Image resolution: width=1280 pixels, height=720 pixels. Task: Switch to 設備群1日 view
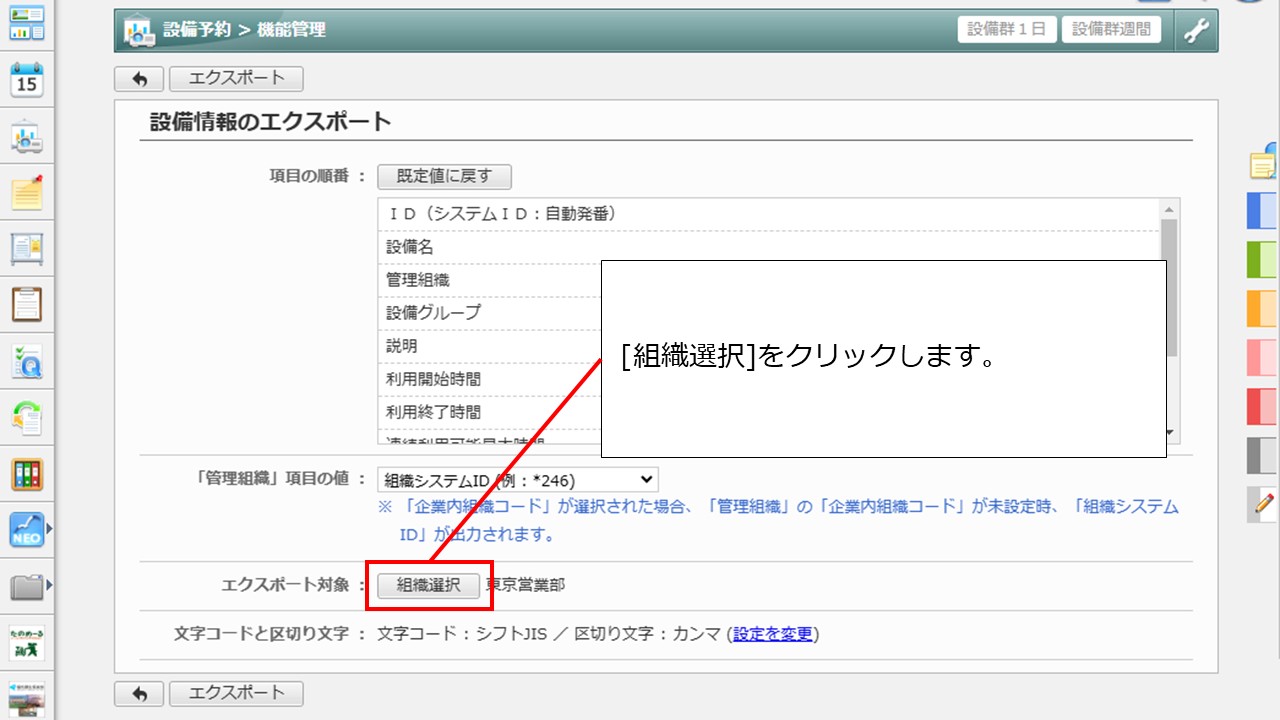click(x=1007, y=29)
